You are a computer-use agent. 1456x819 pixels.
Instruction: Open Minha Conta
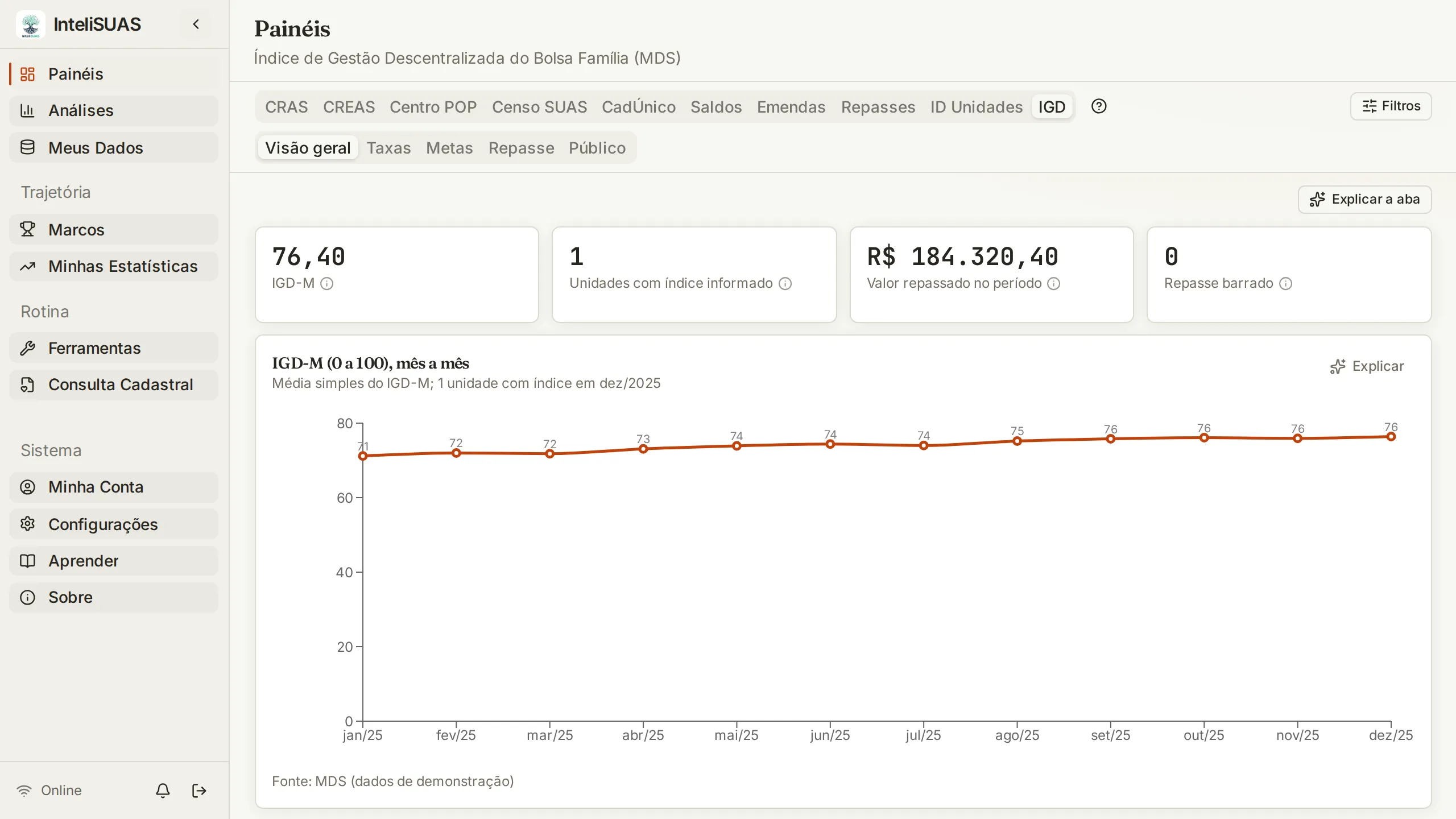coord(114,487)
